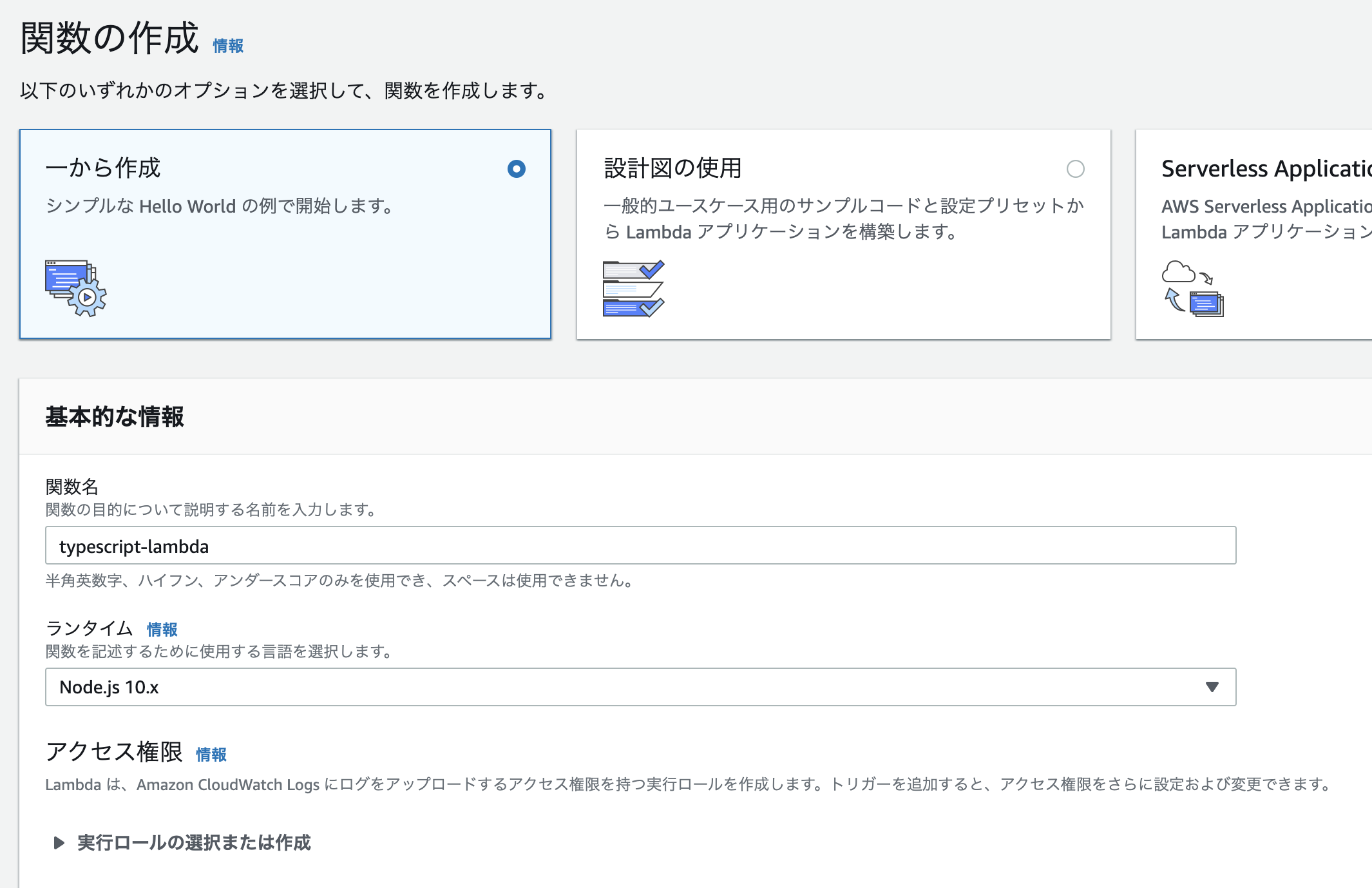The width and height of the screenshot is (1372, 888).
Task: Click the Serverless Application Repository cloud icon
Action: click(1192, 288)
